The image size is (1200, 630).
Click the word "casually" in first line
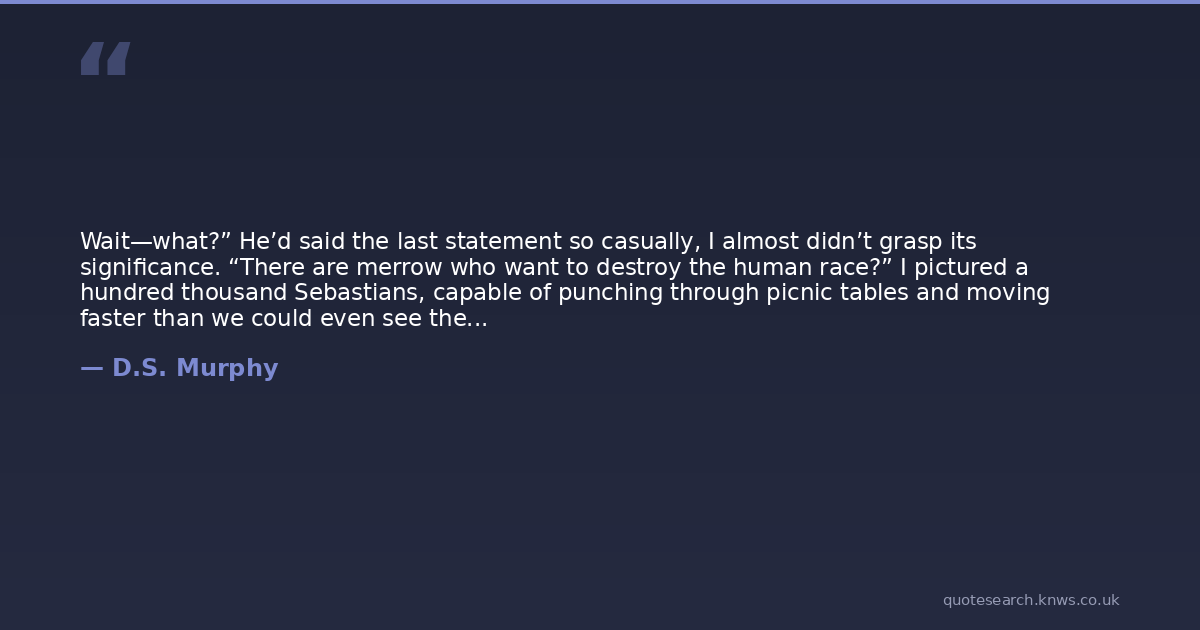647,242
